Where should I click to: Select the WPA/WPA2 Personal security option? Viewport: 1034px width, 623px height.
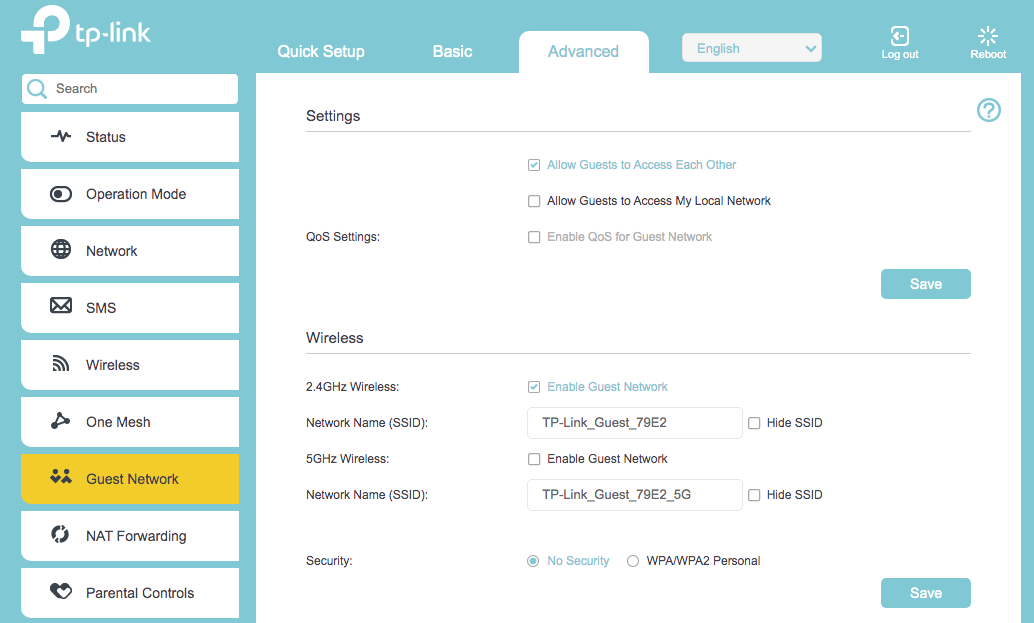point(632,560)
